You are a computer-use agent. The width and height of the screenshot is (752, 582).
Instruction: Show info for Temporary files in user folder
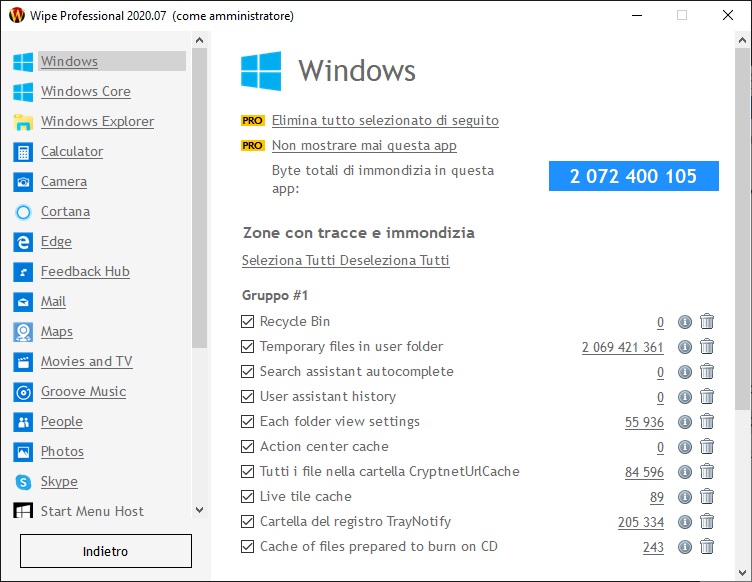coord(685,347)
